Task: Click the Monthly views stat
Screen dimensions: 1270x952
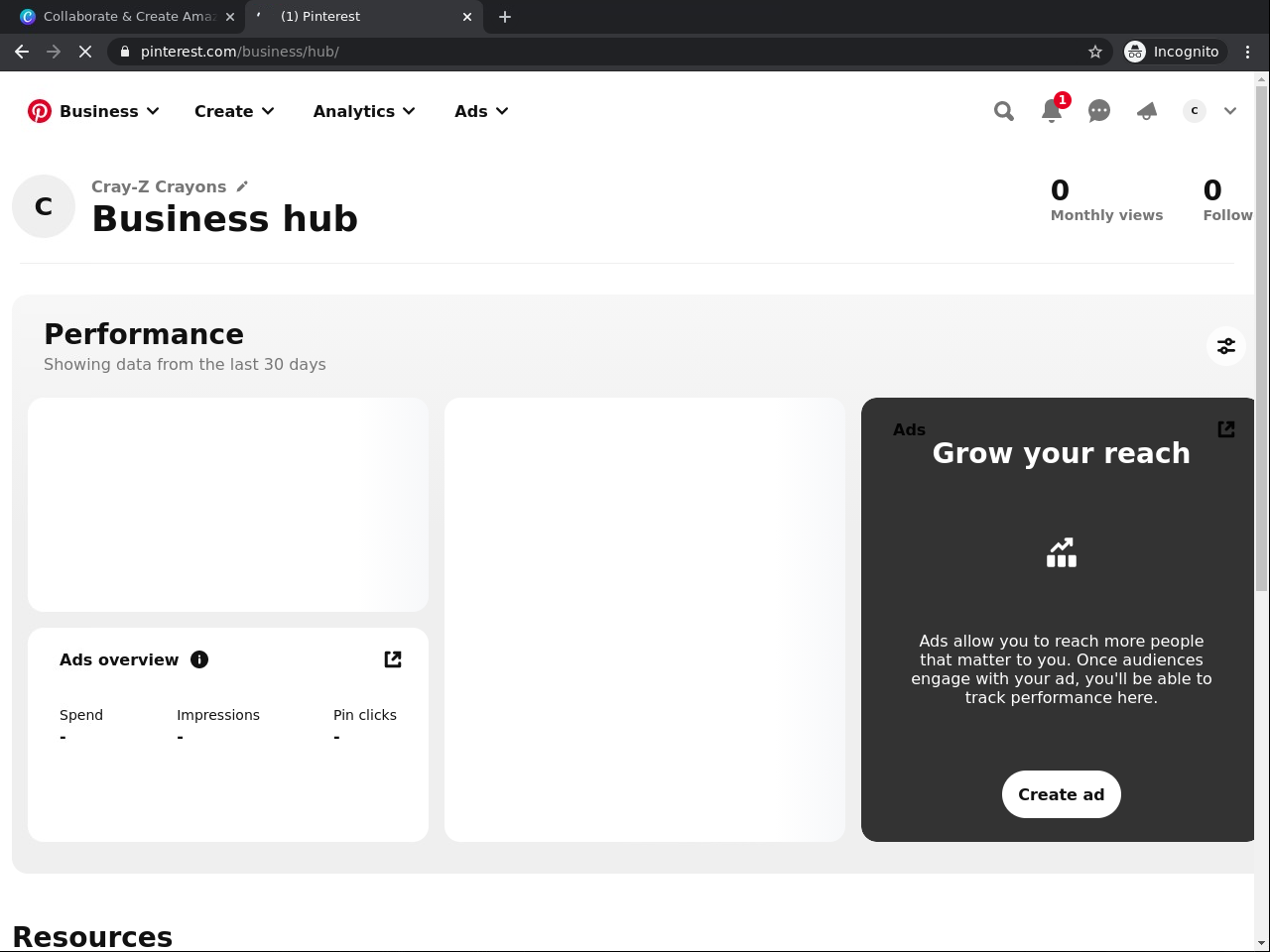Action: coord(1106,200)
